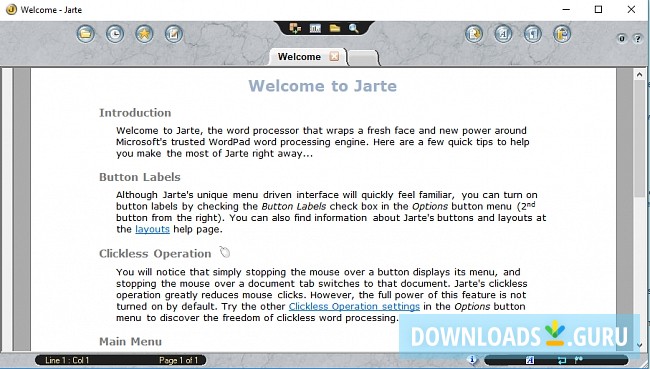Click the flag marker icon in status bar

[579, 360]
